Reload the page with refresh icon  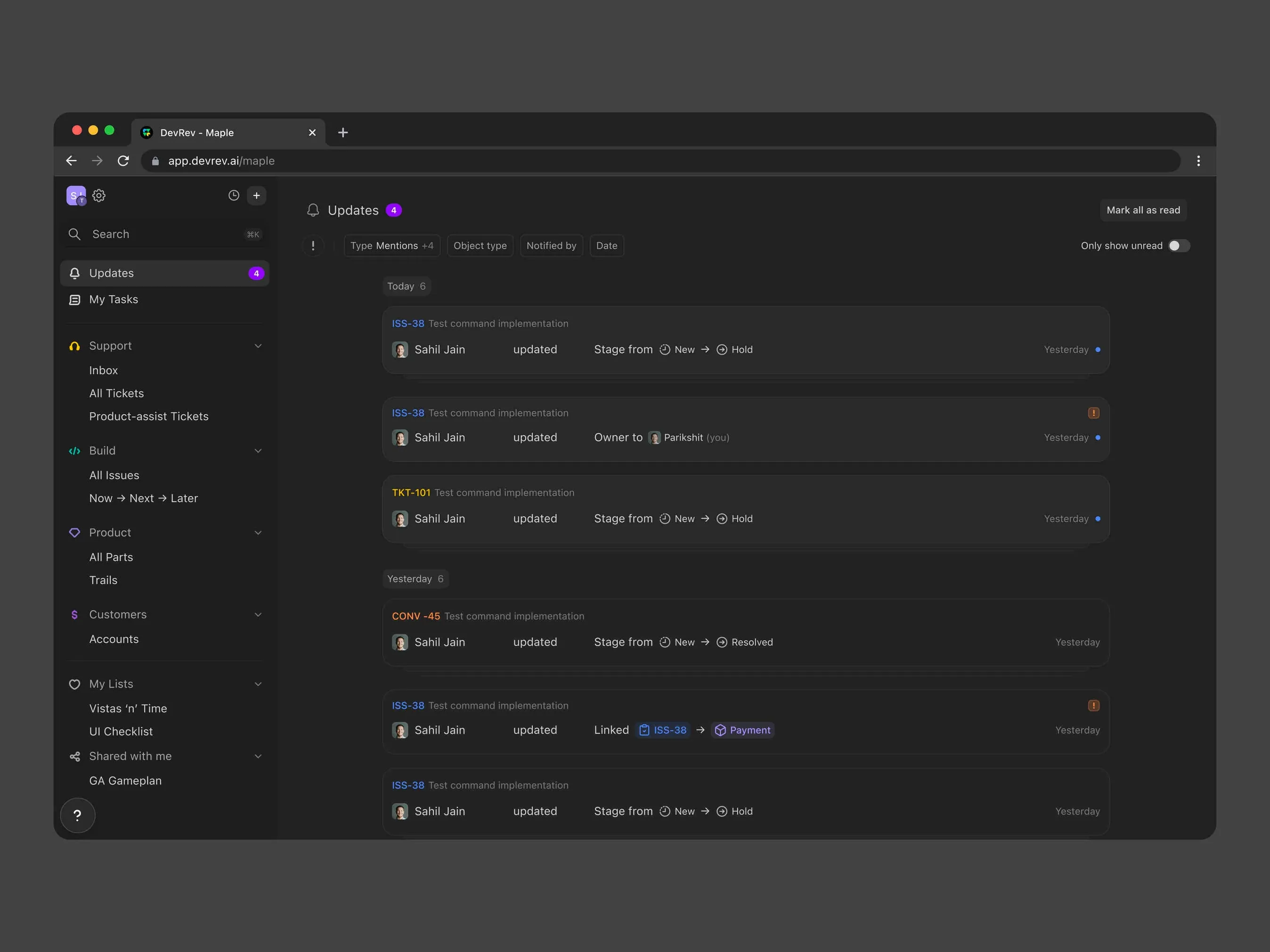click(123, 161)
